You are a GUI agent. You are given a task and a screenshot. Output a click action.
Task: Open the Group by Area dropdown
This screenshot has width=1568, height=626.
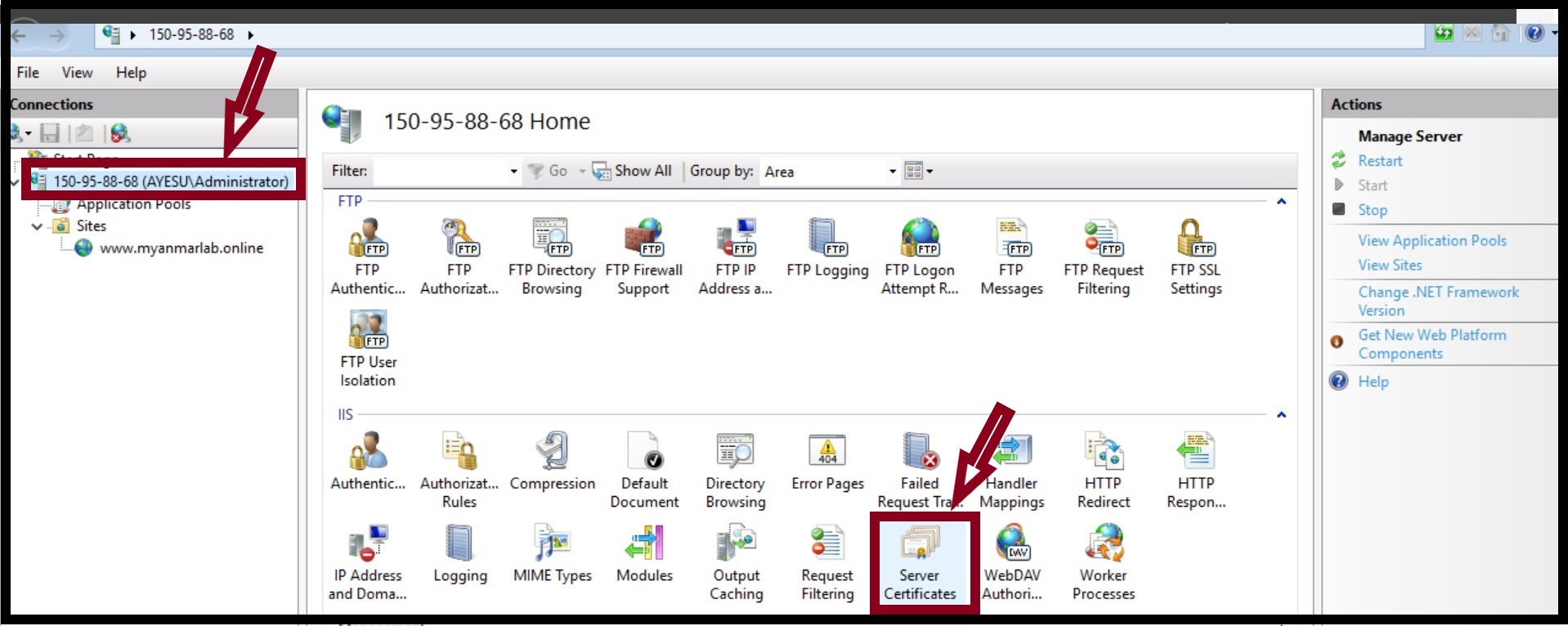coord(892,172)
